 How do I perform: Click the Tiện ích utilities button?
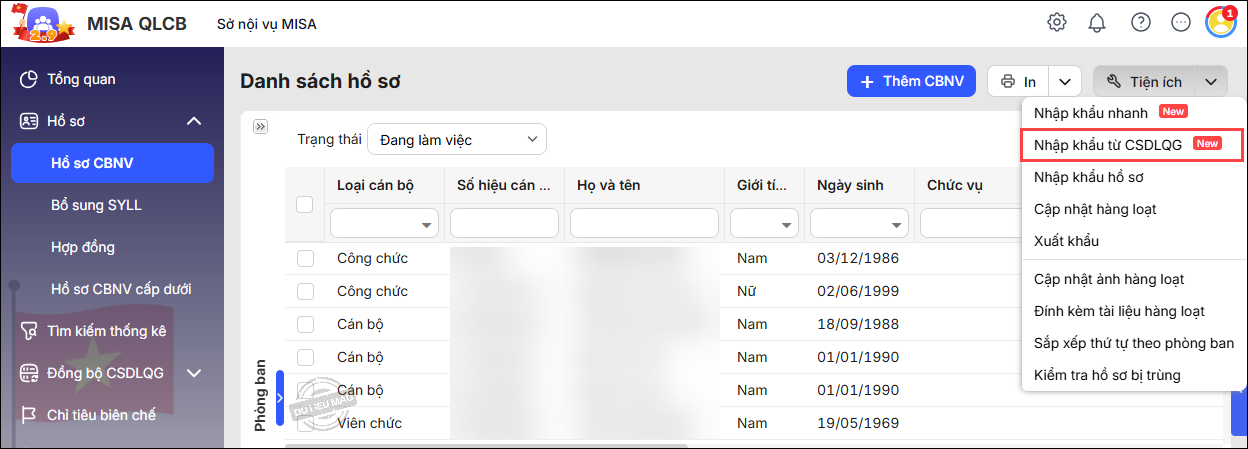click(1144, 82)
